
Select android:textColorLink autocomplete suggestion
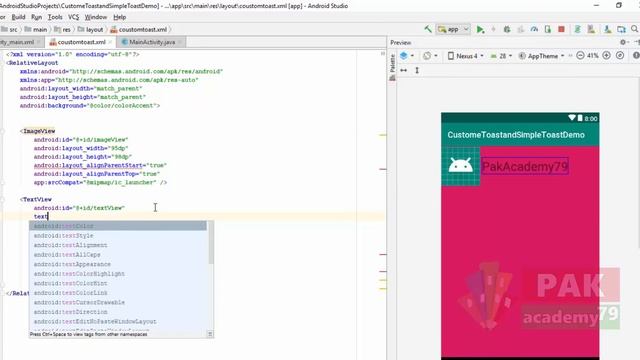point(118,293)
